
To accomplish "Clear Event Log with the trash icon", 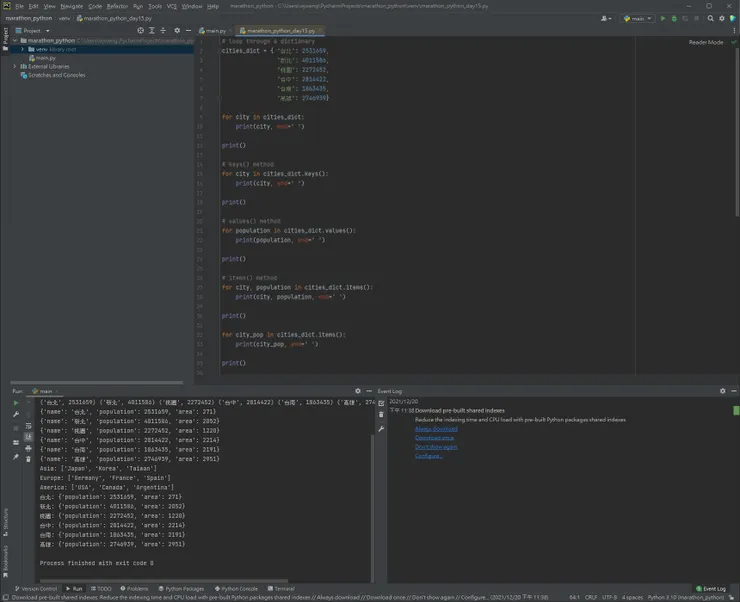I will coord(381,415).
